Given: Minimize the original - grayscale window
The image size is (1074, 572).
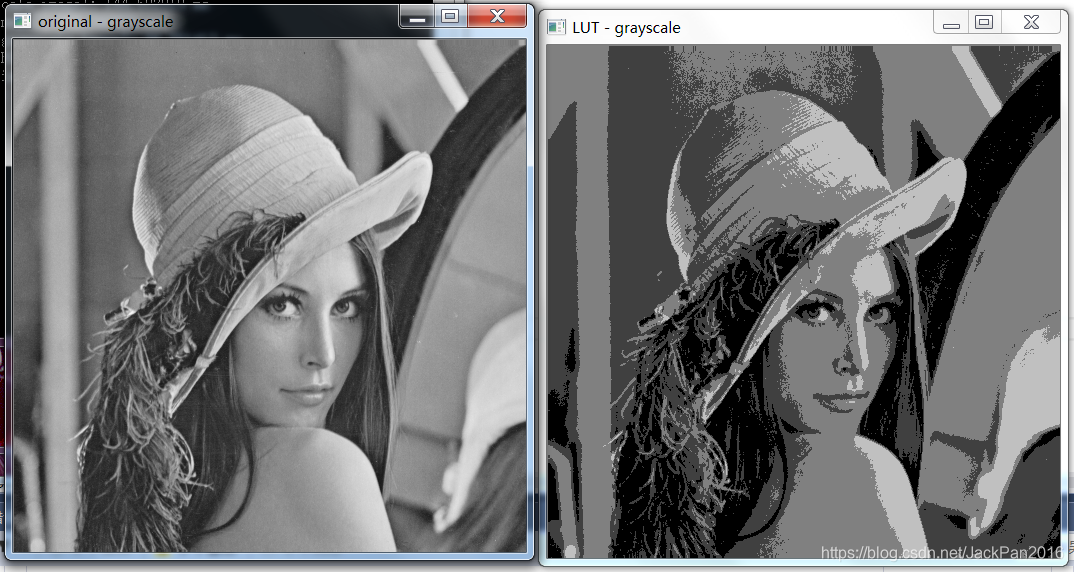Looking at the screenshot, I should tap(417, 17).
